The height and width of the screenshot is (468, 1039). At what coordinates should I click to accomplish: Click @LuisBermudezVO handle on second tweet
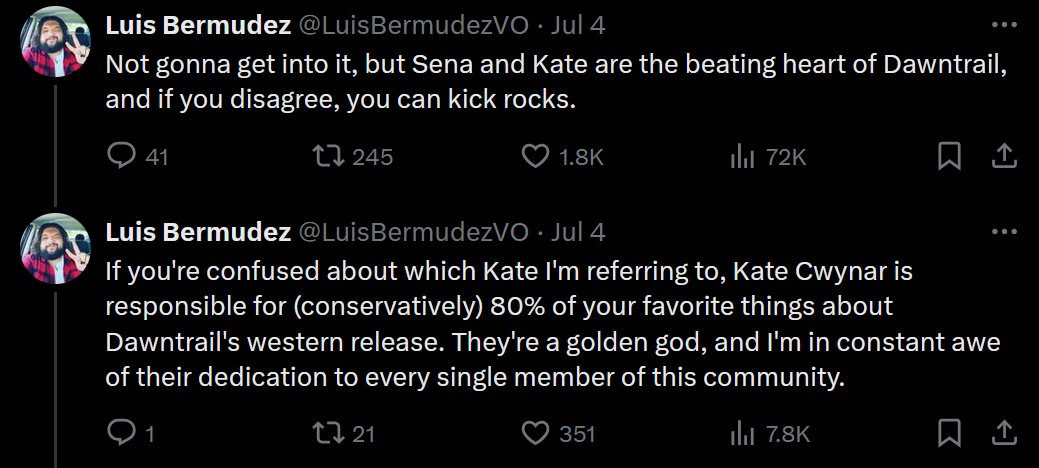pyautogui.click(x=413, y=232)
